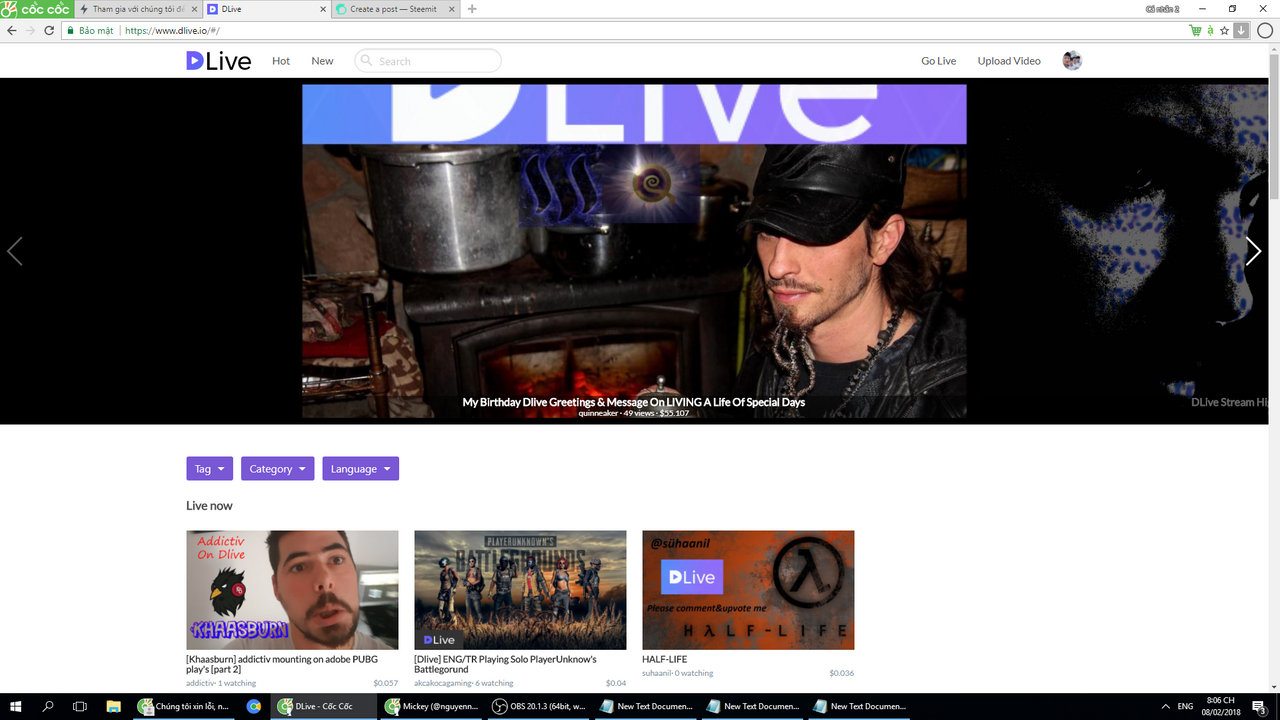
Task: Open the Windows Start menu
Action: [x=15, y=706]
